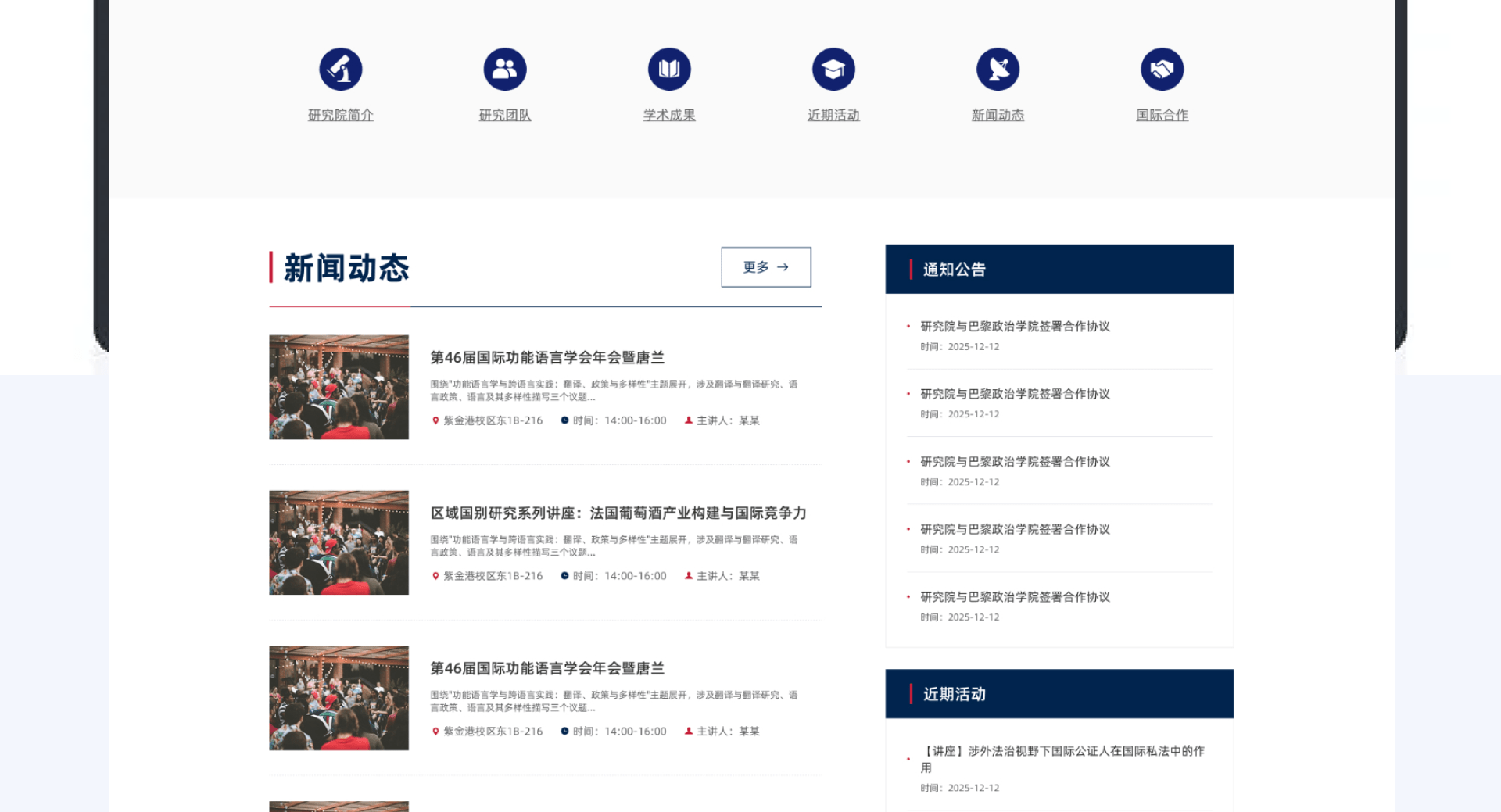Click 时间：14:00-16:00 in 法国葡萄酒 news item
Viewport: 1501px width, 812px height.
pos(620,576)
